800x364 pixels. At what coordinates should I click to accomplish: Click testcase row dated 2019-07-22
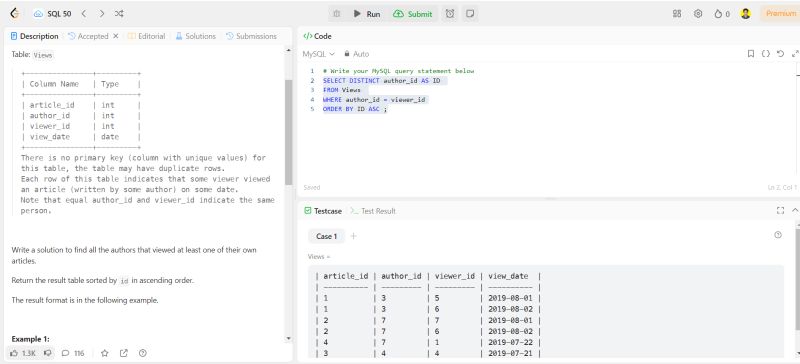pos(428,343)
